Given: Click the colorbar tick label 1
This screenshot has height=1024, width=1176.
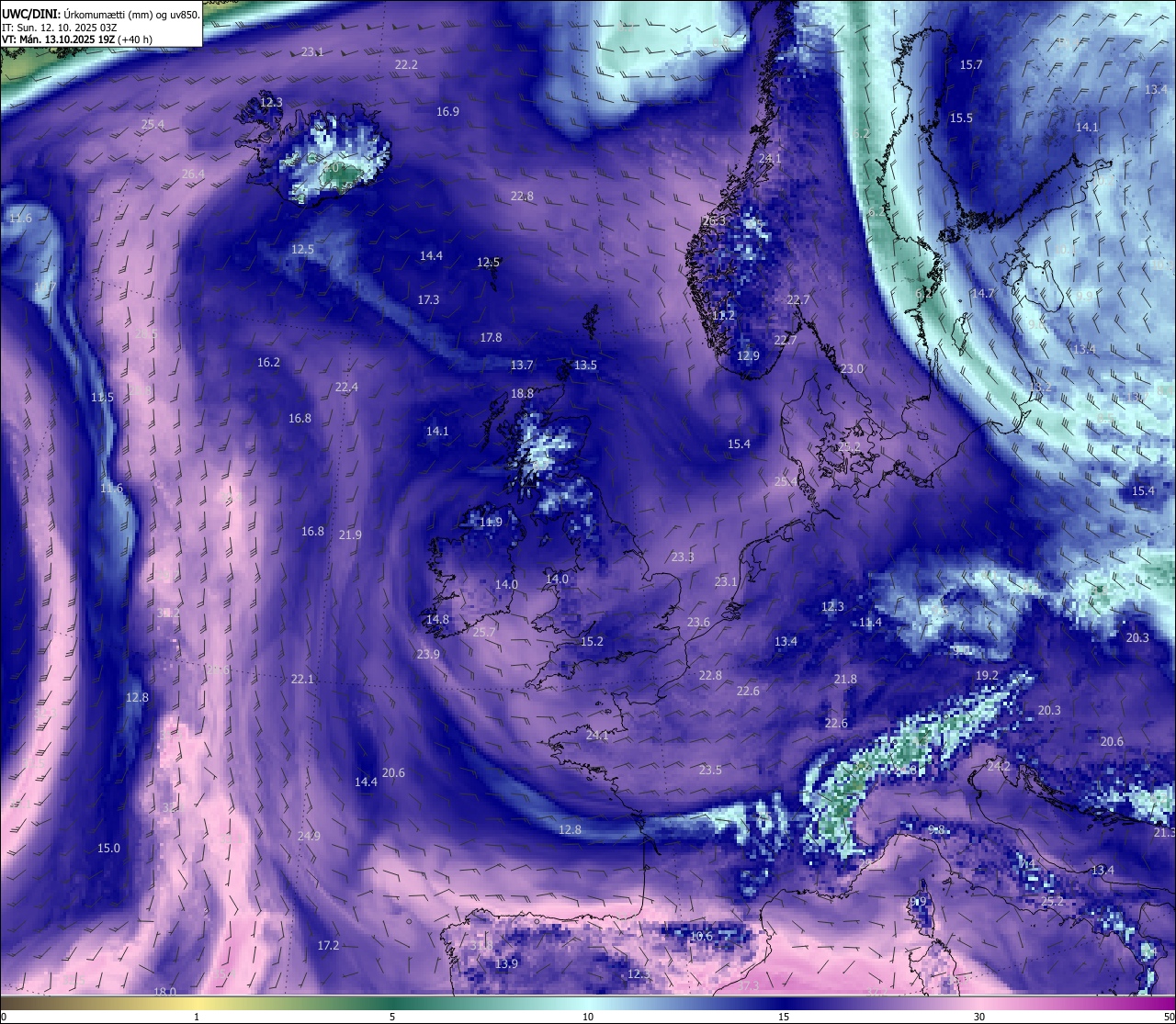Looking at the screenshot, I should [x=197, y=1017].
